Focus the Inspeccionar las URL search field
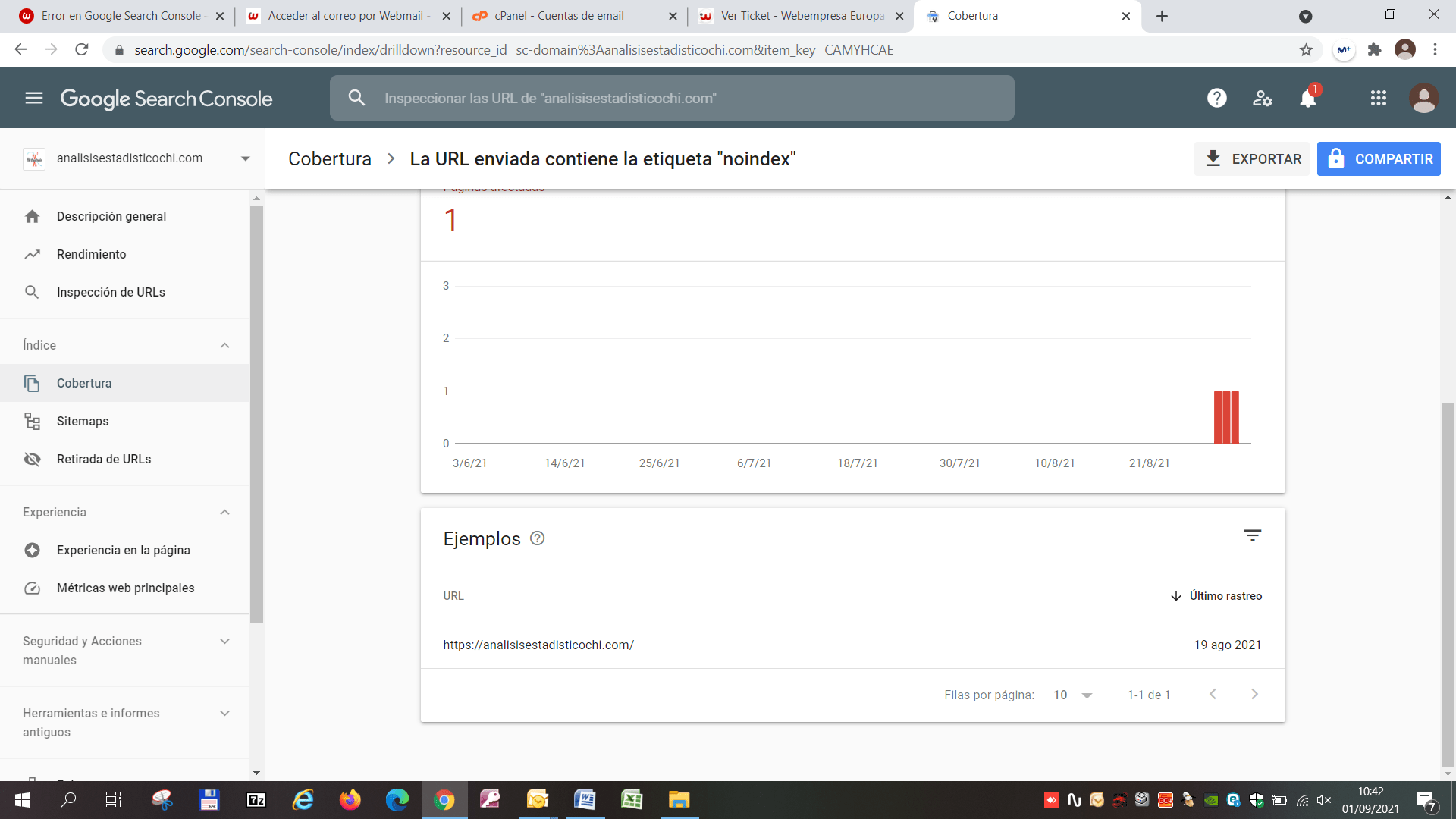 [x=672, y=98]
